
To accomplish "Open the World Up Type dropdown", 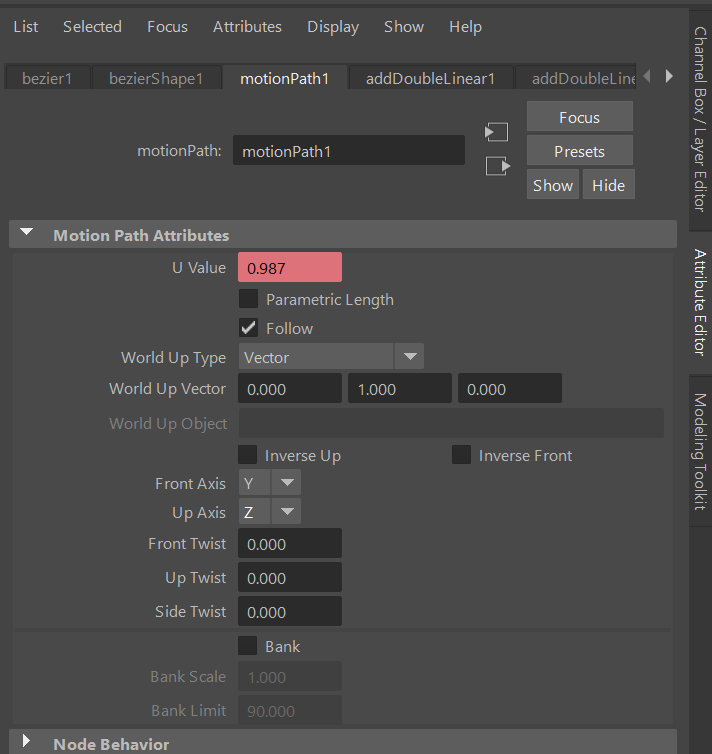I will (x=331, y=357).
